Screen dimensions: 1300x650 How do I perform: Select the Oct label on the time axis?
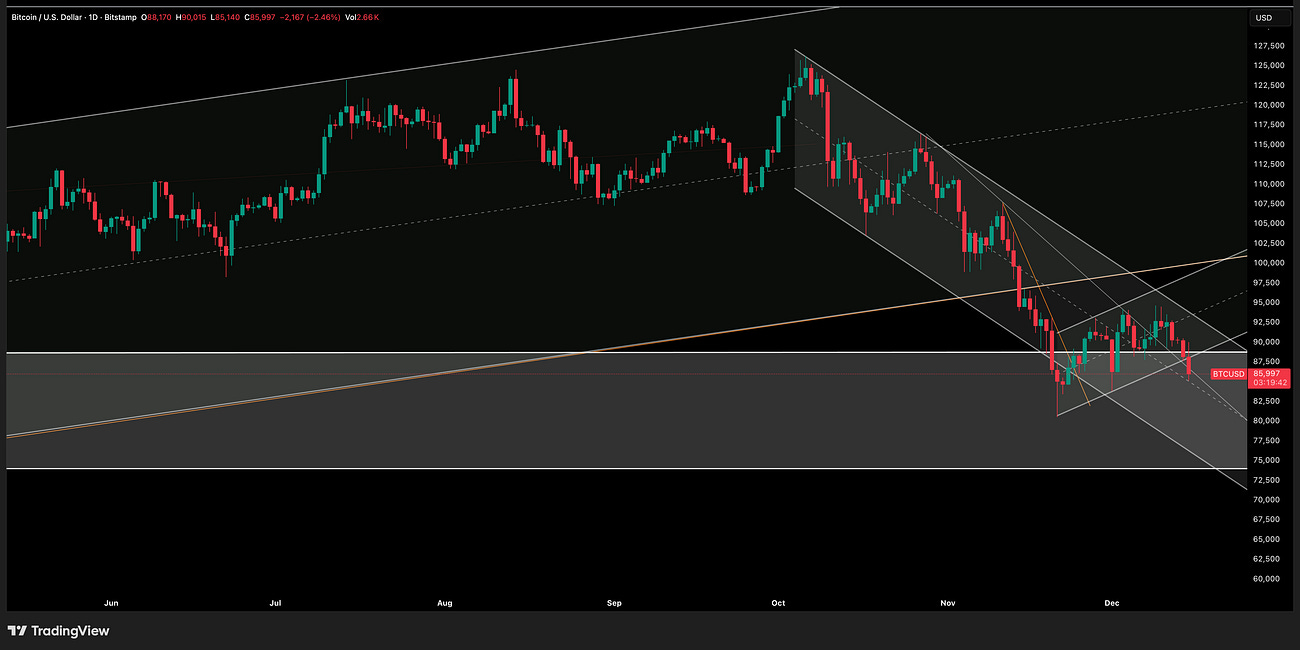click(777, 603)
